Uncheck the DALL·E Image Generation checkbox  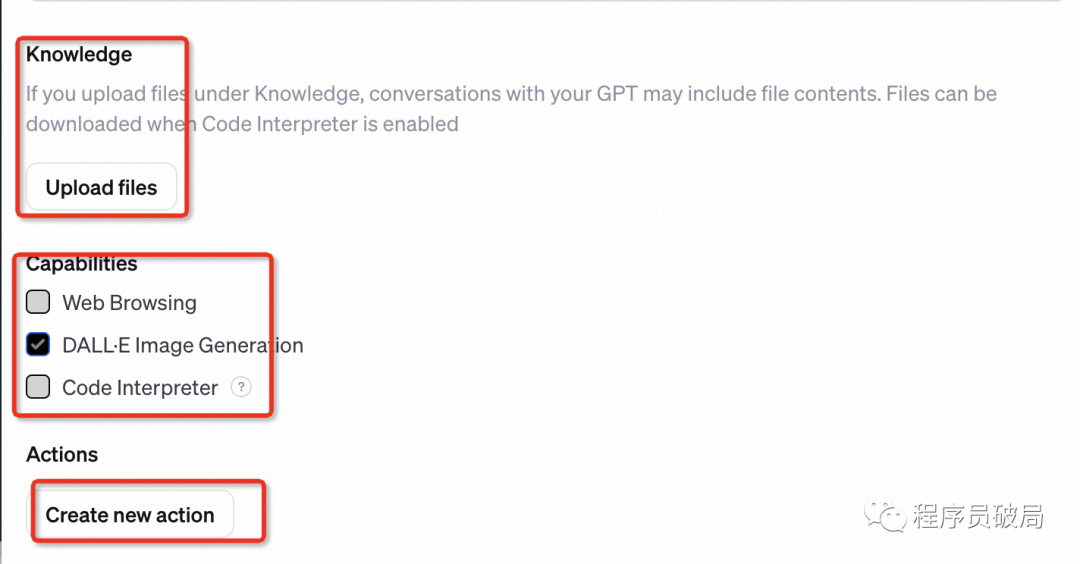point(38,345)
